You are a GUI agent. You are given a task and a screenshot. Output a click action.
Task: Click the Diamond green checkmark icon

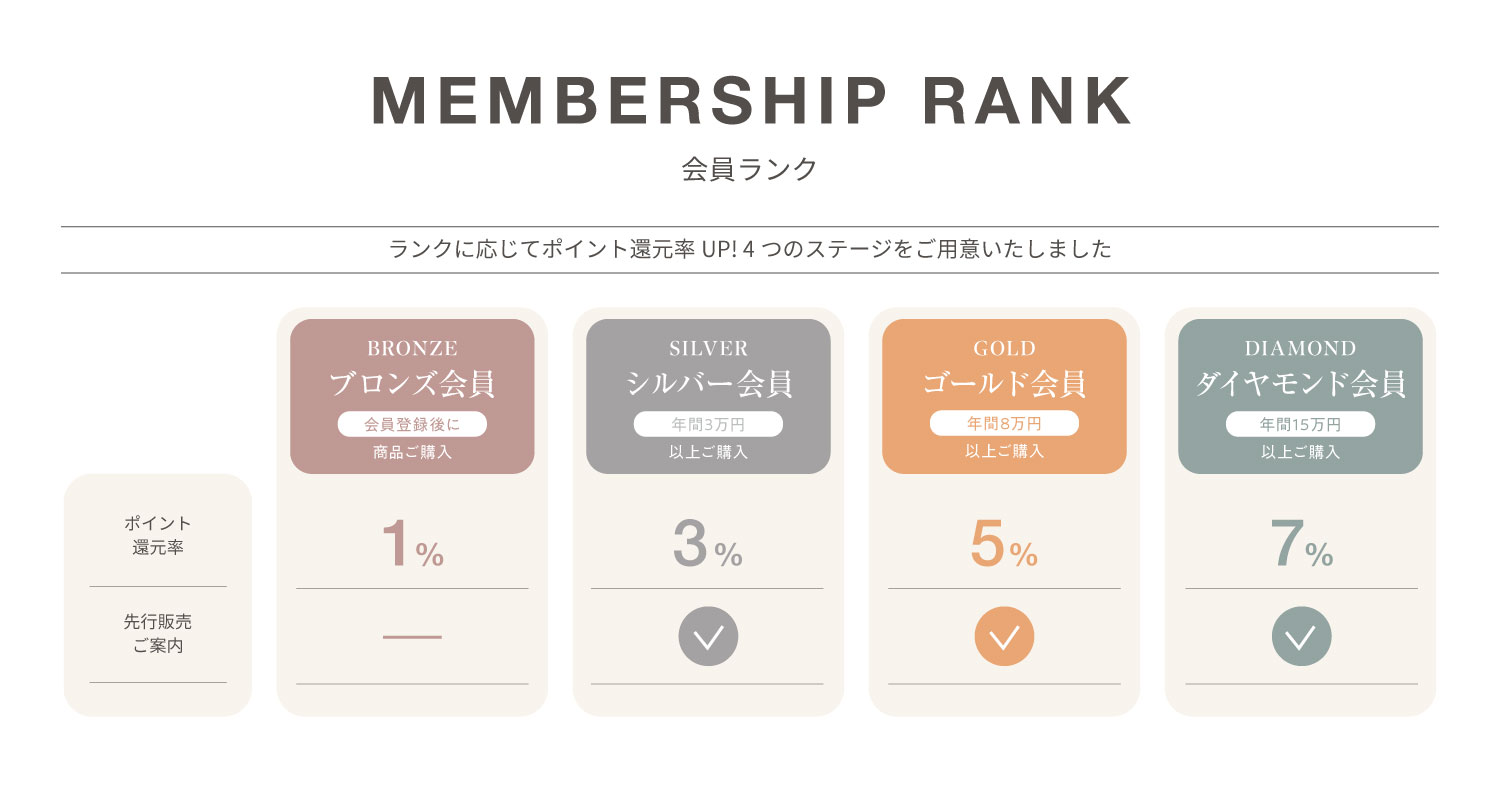[x=1301, y=636]
